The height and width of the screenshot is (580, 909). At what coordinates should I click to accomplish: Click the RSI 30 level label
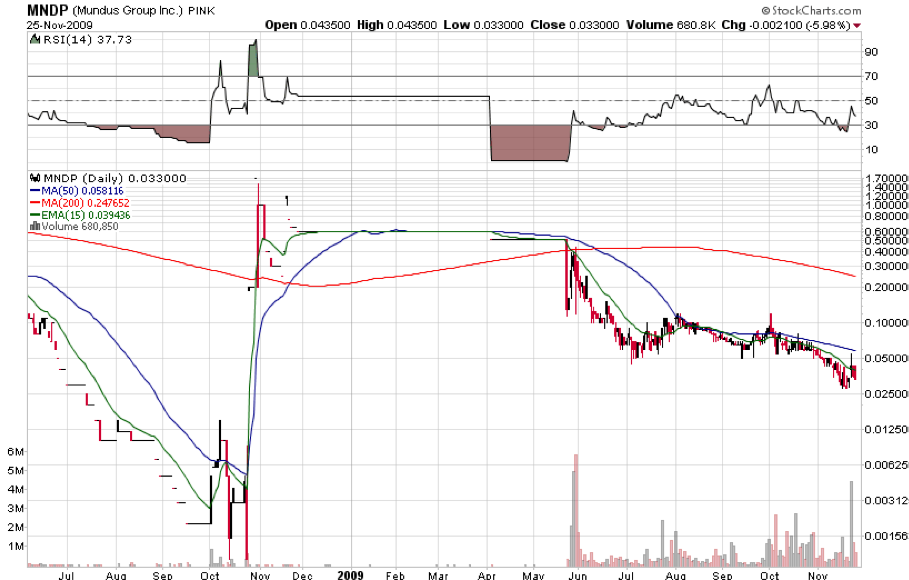[871, 125]
